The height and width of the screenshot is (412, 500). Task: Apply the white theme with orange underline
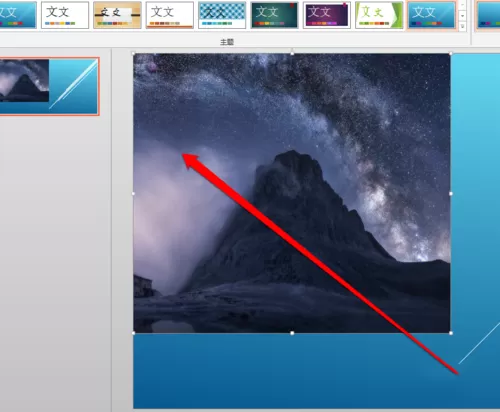coord(170,15)
